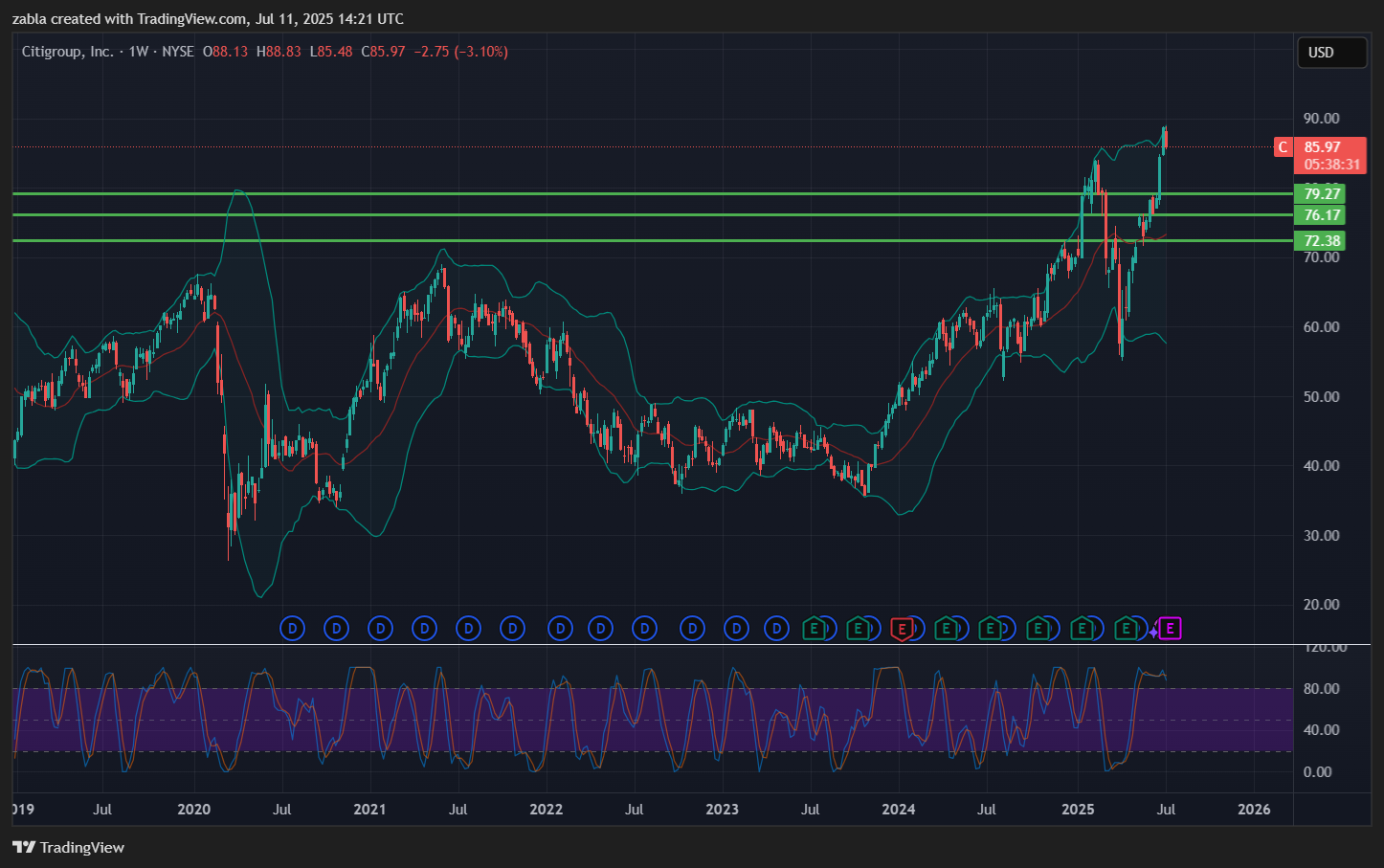This screenshot has height=868, width=1384.
Task: Click the November 2020 dividend marker
Action: coord(336,629)
